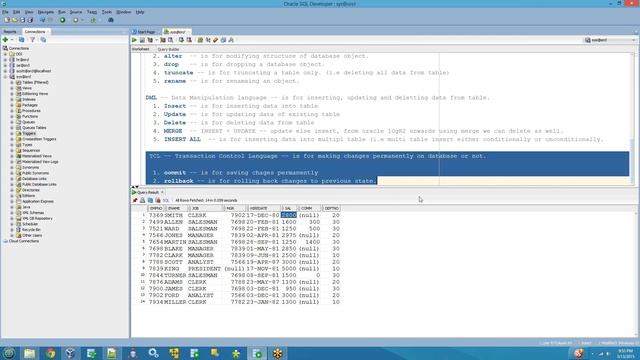Expand the Other Users node
The width and height of the screenshot is (640, 360).
pyautogui.click(x=12, y=236)
